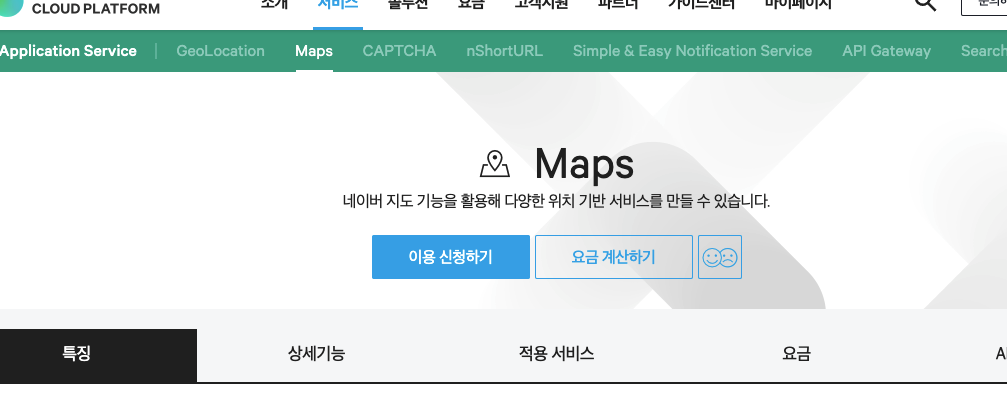Click the 이용 신청하기 button
This screenshot has width=1007, height=415.
[x=451, y=257]
